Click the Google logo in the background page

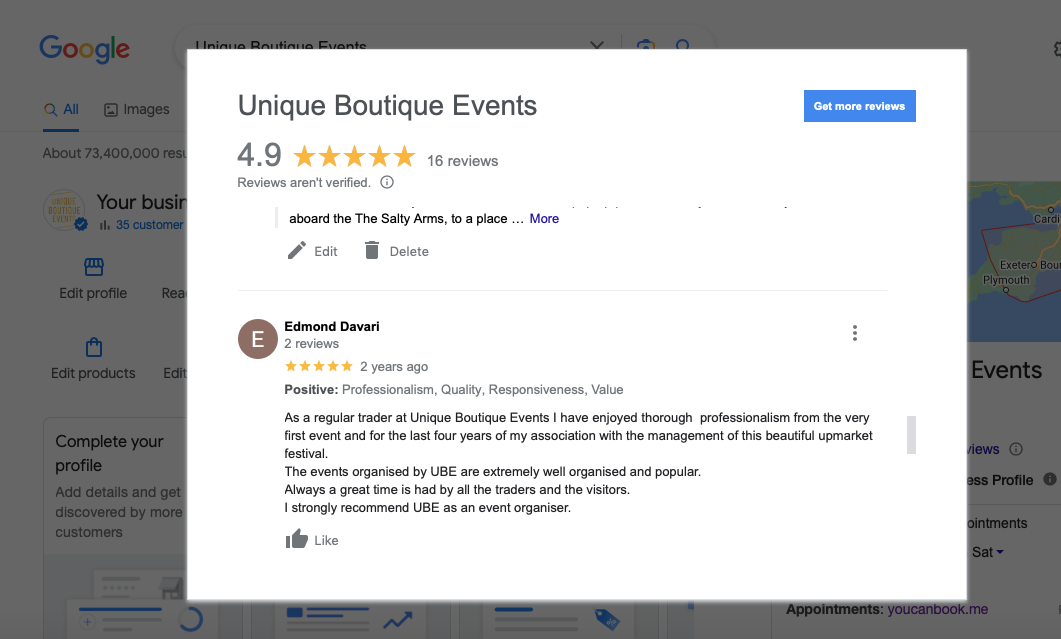click(x=85, y=49)
